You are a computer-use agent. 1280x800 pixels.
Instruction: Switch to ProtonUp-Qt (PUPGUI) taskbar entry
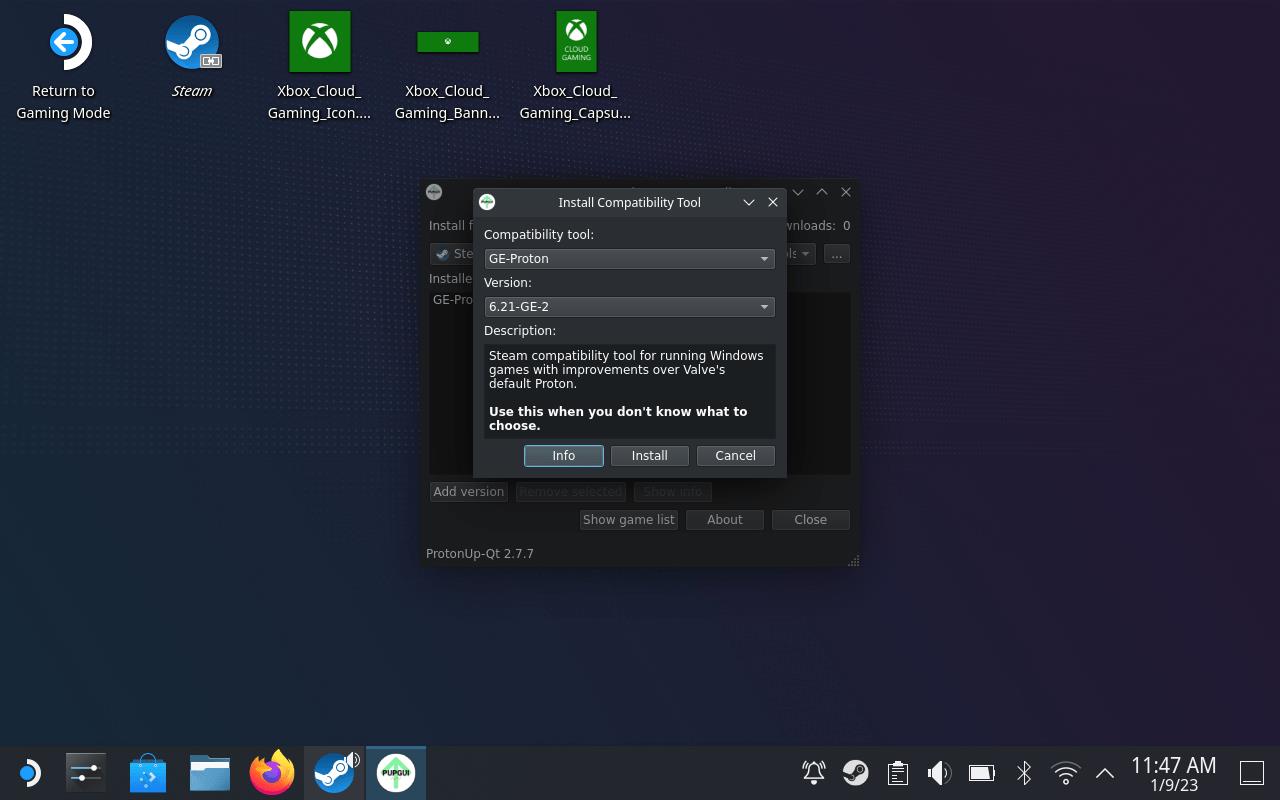coord(396,773)
